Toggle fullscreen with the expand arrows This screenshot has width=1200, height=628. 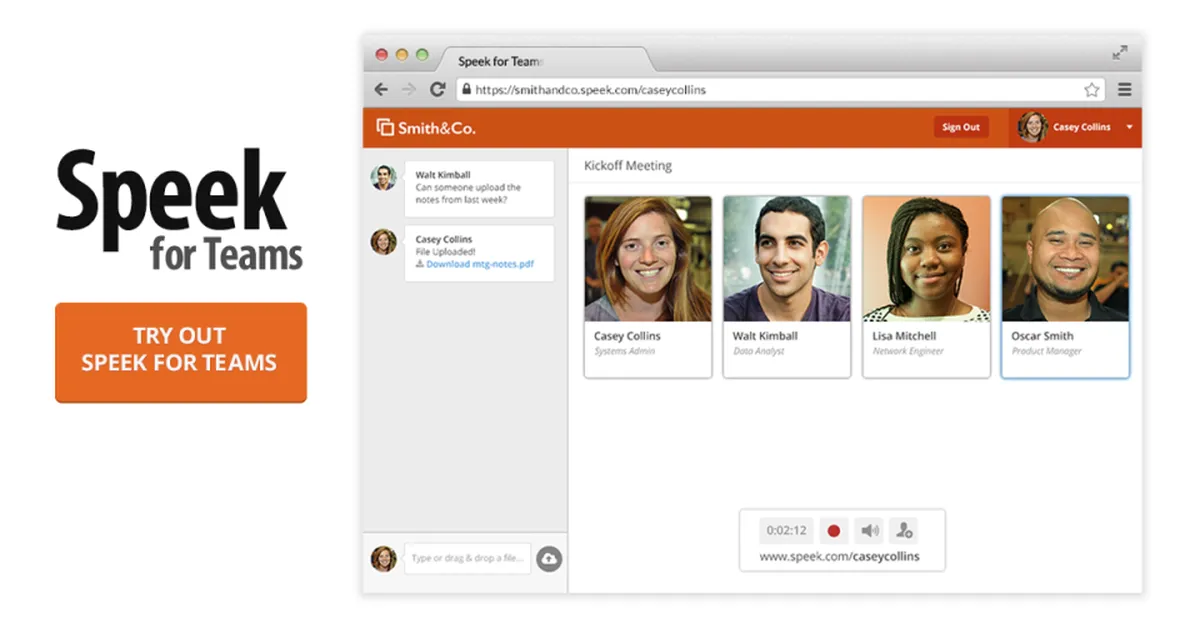[x=1119, y=53]
